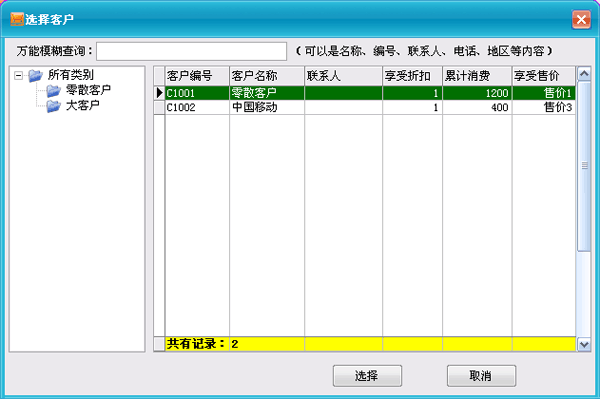Click the 选择客户 window title icon
This screenshot has width=600, height=399.
[17, 19]
